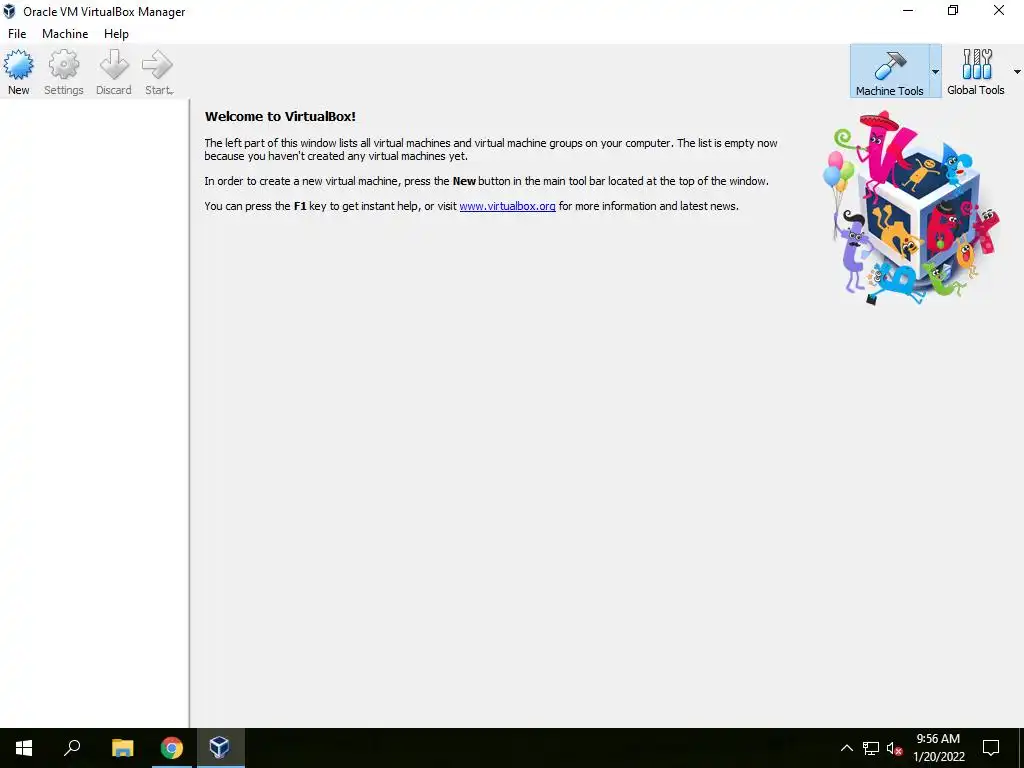Viewport: 1024px width, 768px height.
Task: Select Global Tools button
Action: pos(976,71)
